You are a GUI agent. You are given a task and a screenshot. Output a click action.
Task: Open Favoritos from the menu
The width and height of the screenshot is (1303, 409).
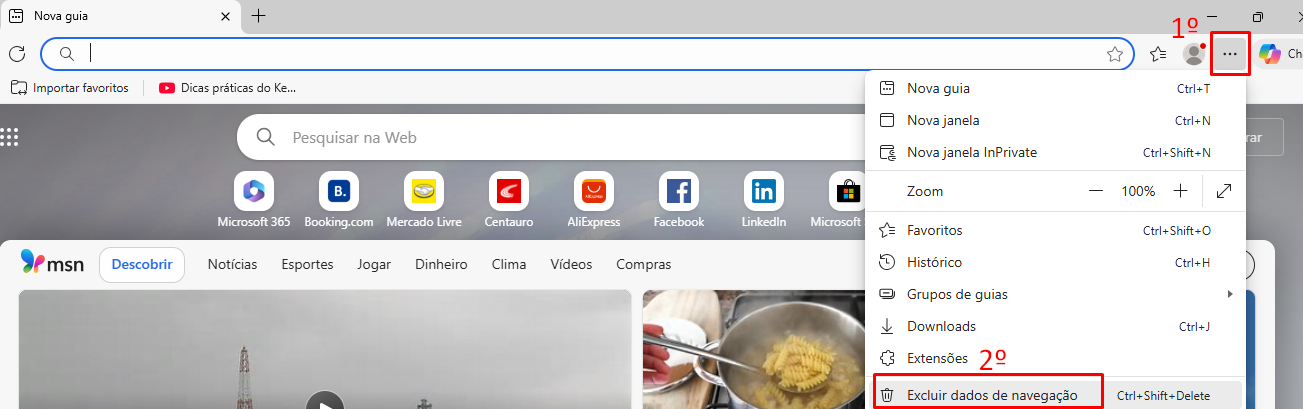pos(1055,230)
